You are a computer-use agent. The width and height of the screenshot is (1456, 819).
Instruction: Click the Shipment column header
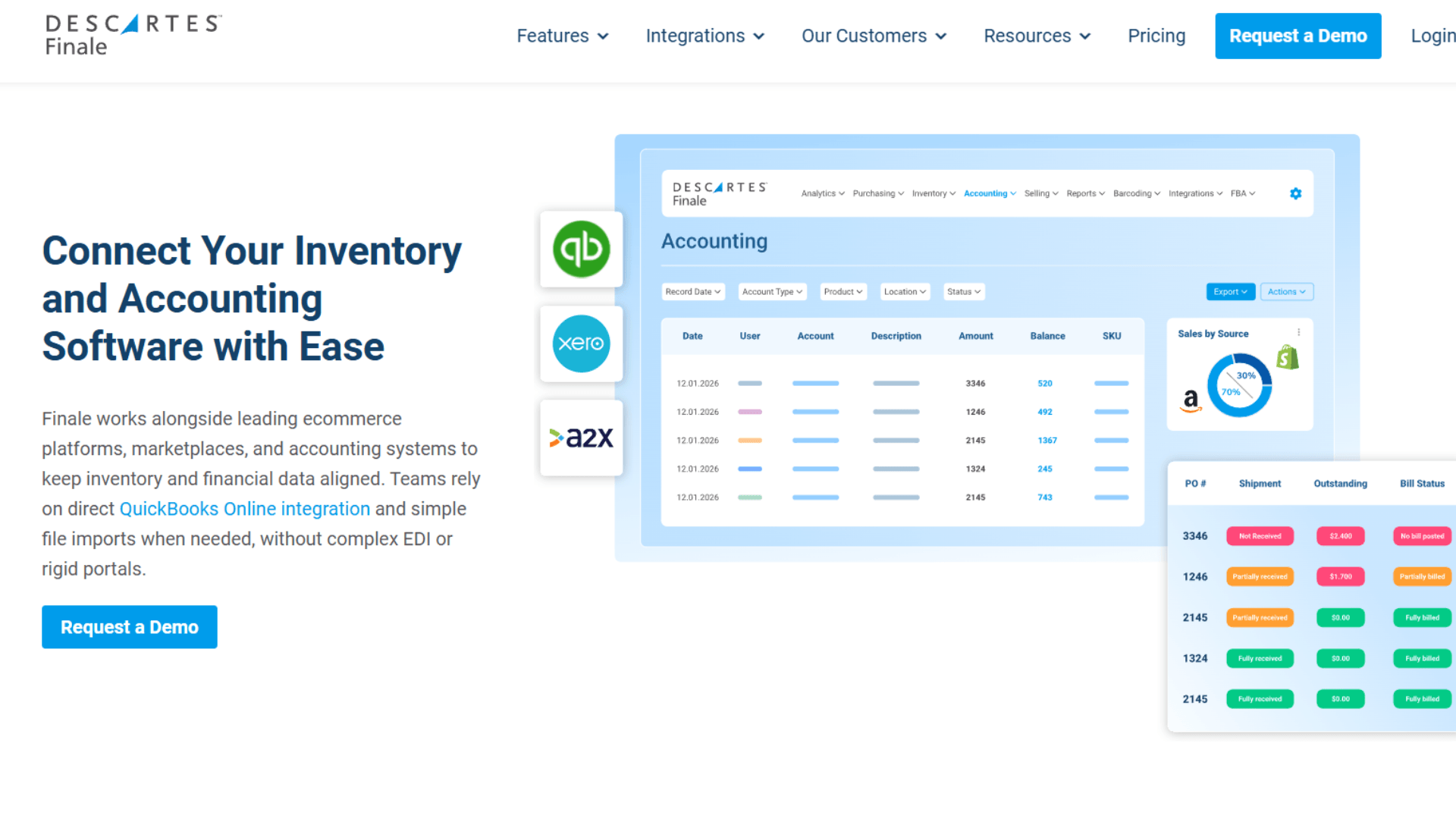tap(1260, 484)
